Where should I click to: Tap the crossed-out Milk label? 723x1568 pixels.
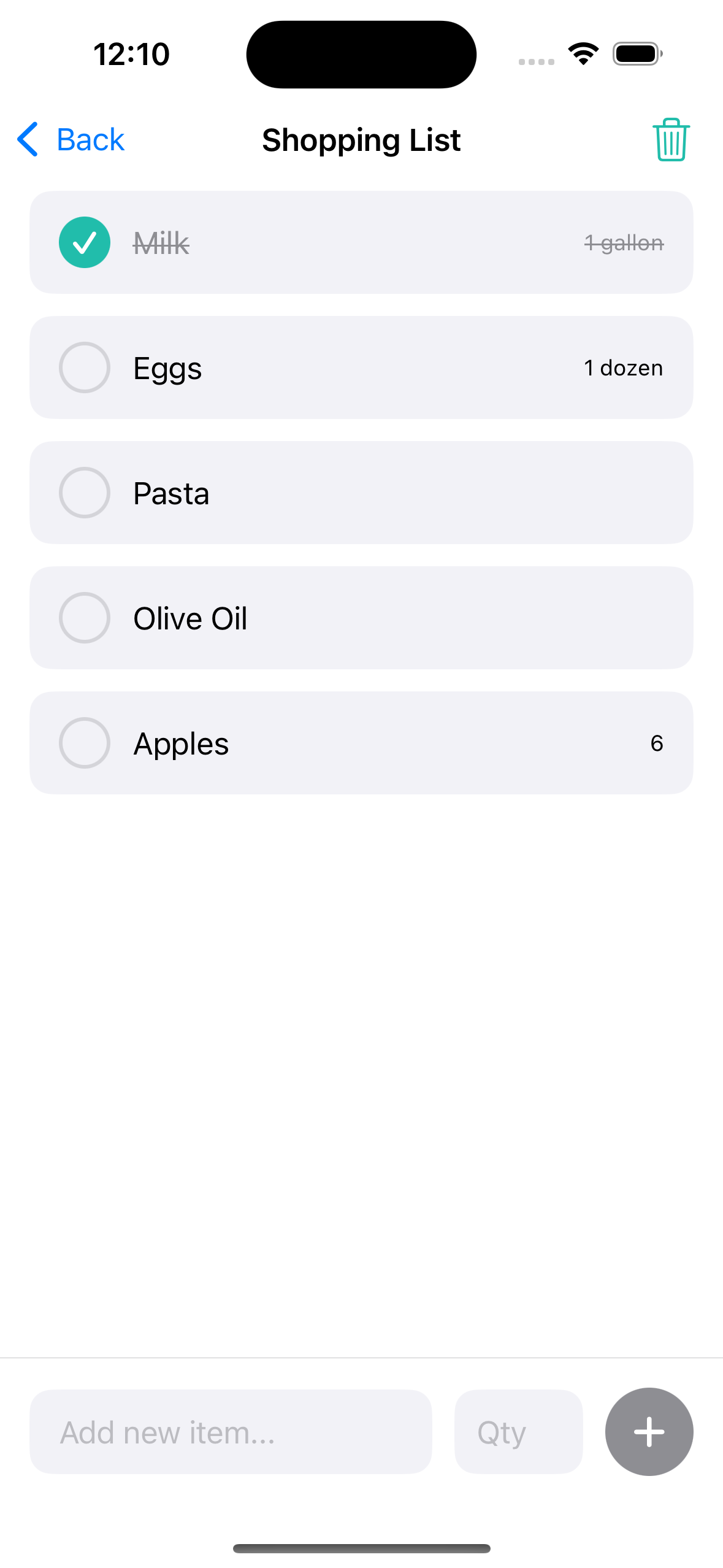161,244
